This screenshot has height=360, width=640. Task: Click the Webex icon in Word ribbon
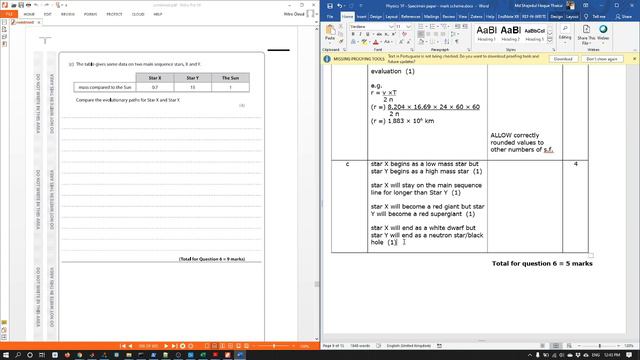pos(603,29)
